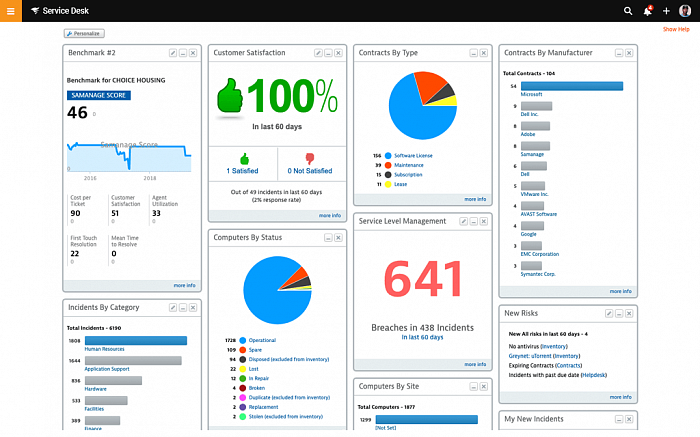
Task: Collapse the Contracts By Type widget
Action: coord(472,52)
